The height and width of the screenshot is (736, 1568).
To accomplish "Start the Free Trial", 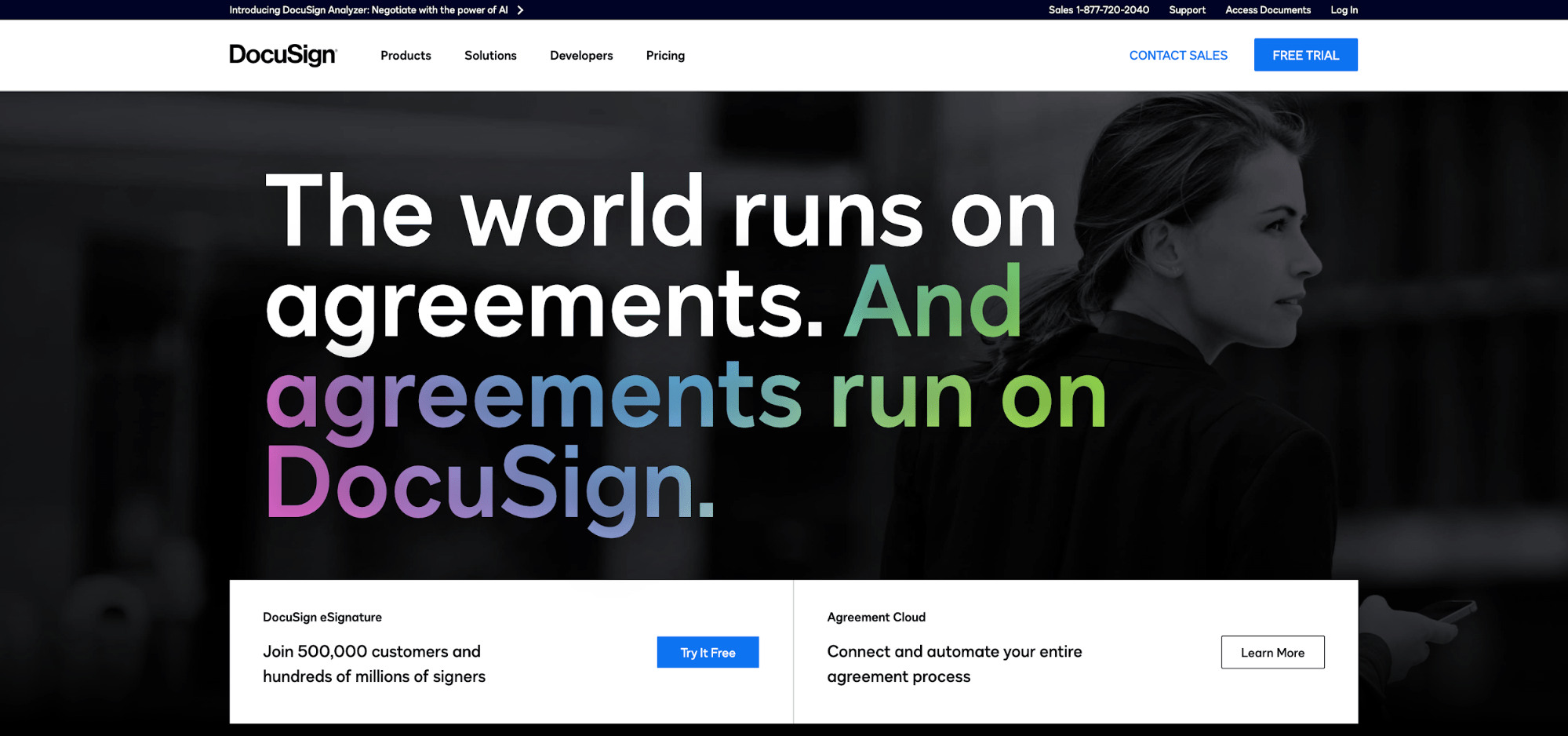I will click(x=1305, y=55).
